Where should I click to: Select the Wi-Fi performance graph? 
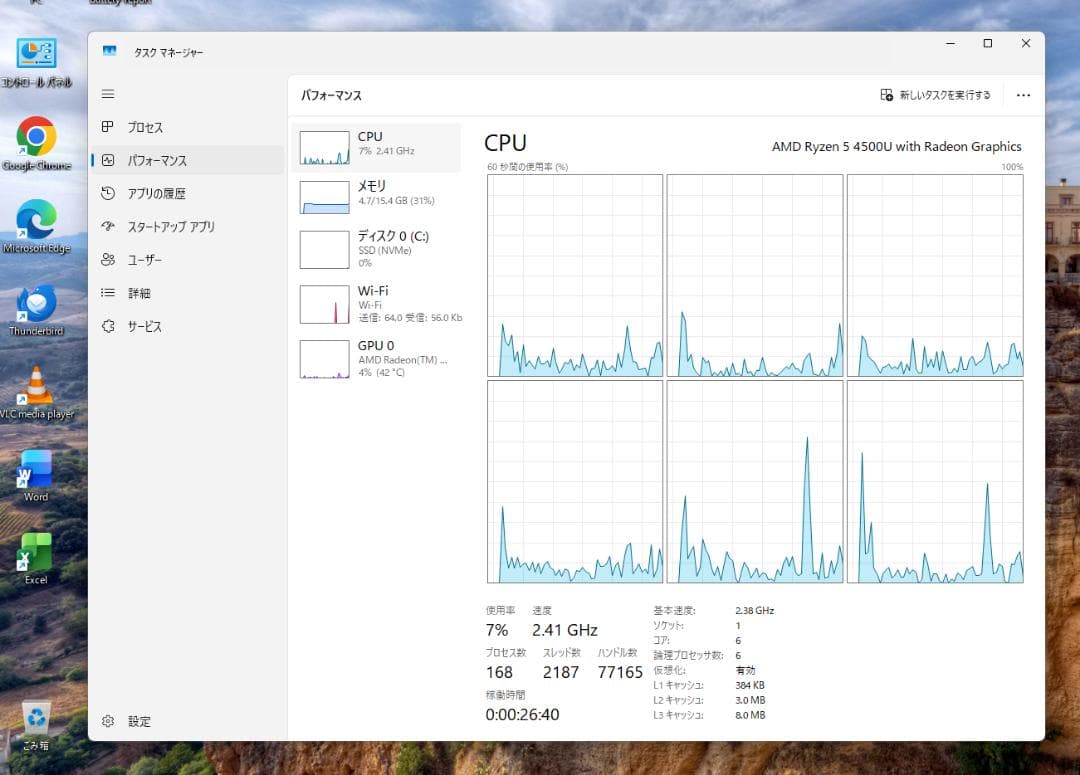pyautogui.click(x=375, y=303)
